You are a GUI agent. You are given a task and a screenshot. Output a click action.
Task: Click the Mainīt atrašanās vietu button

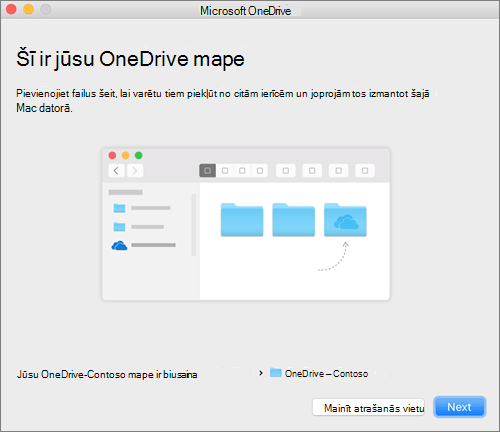click(x=369, y=407)
